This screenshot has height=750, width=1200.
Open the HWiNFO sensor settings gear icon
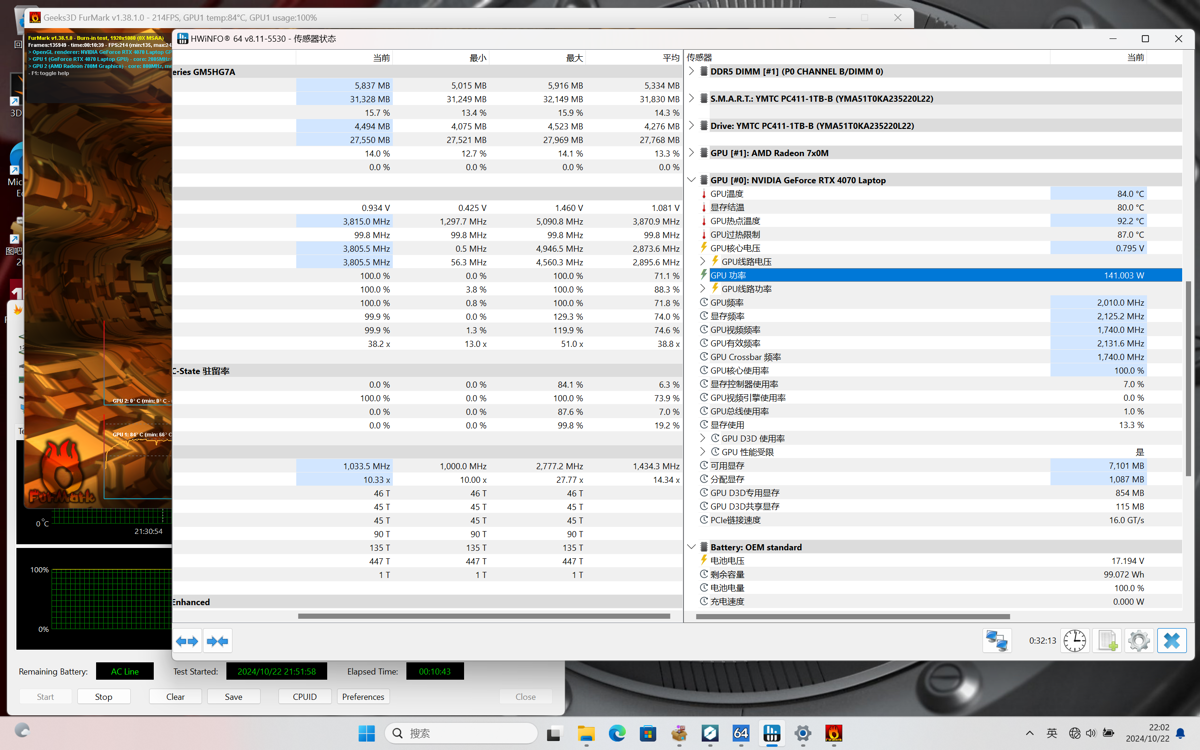coord(1139,641)
